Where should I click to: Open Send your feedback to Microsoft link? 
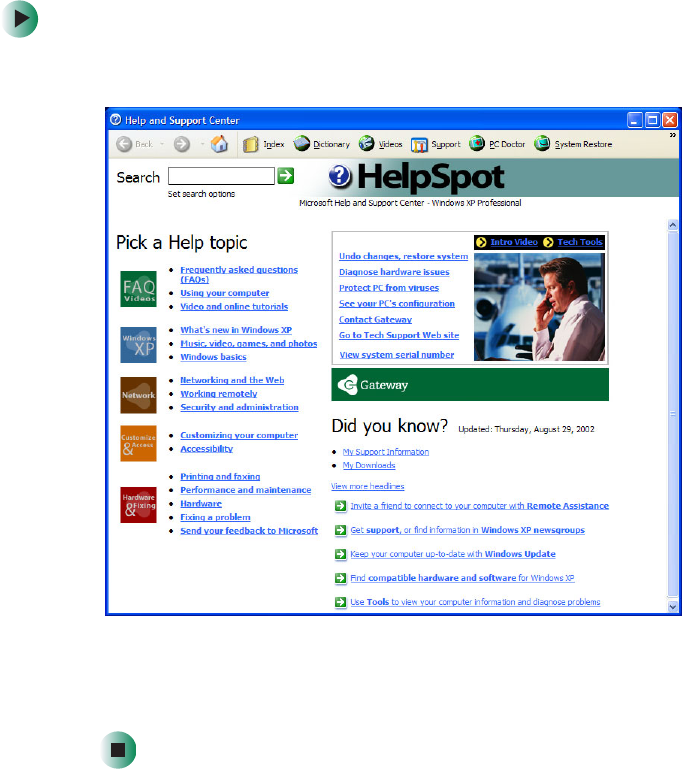tap(249, 531)
